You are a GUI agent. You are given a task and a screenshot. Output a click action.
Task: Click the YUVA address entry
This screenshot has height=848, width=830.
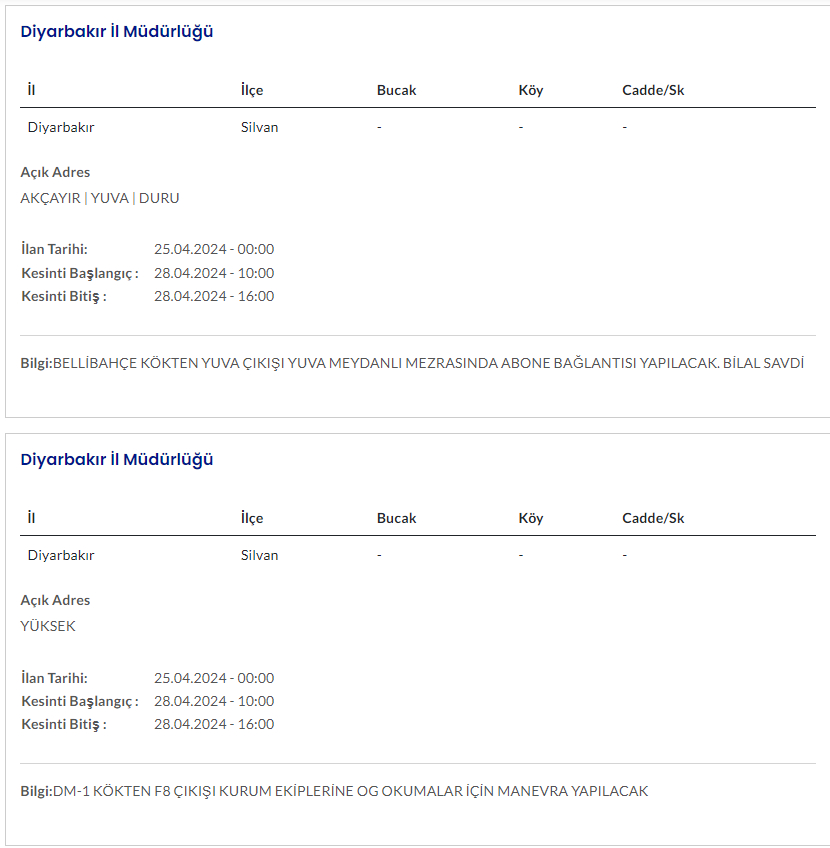(110, 198)
